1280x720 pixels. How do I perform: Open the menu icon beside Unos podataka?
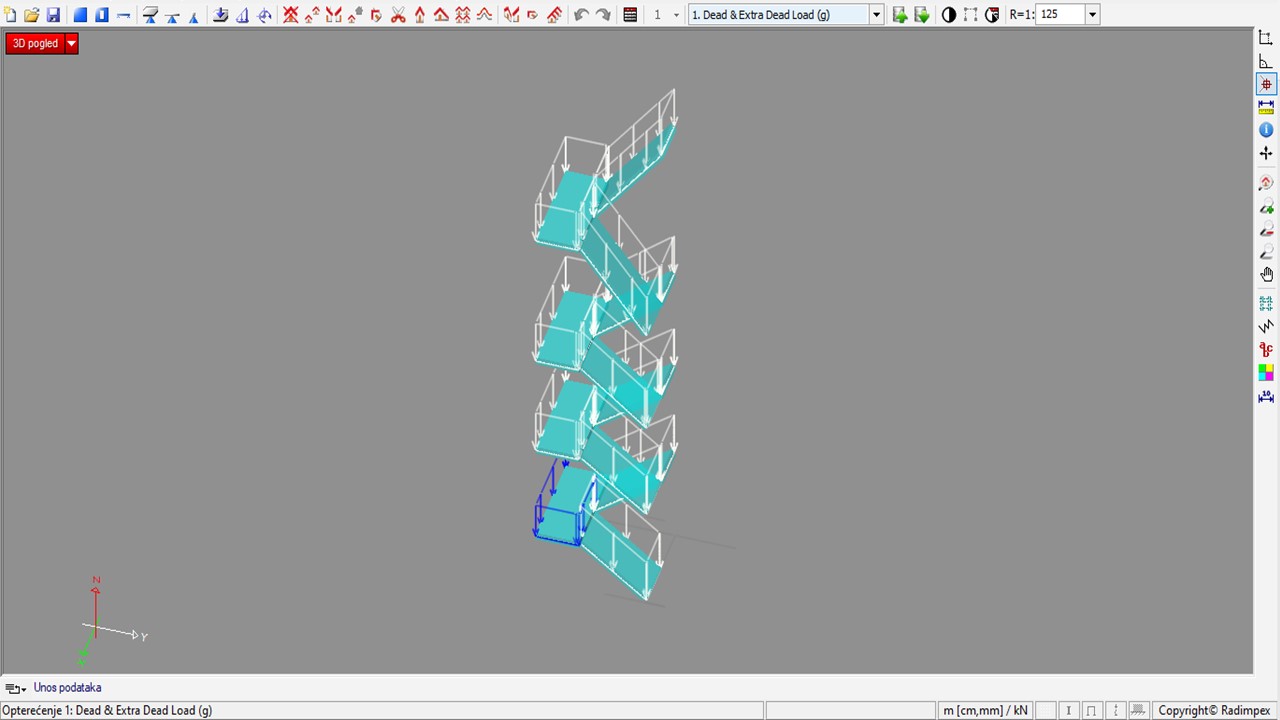(15, 688)
